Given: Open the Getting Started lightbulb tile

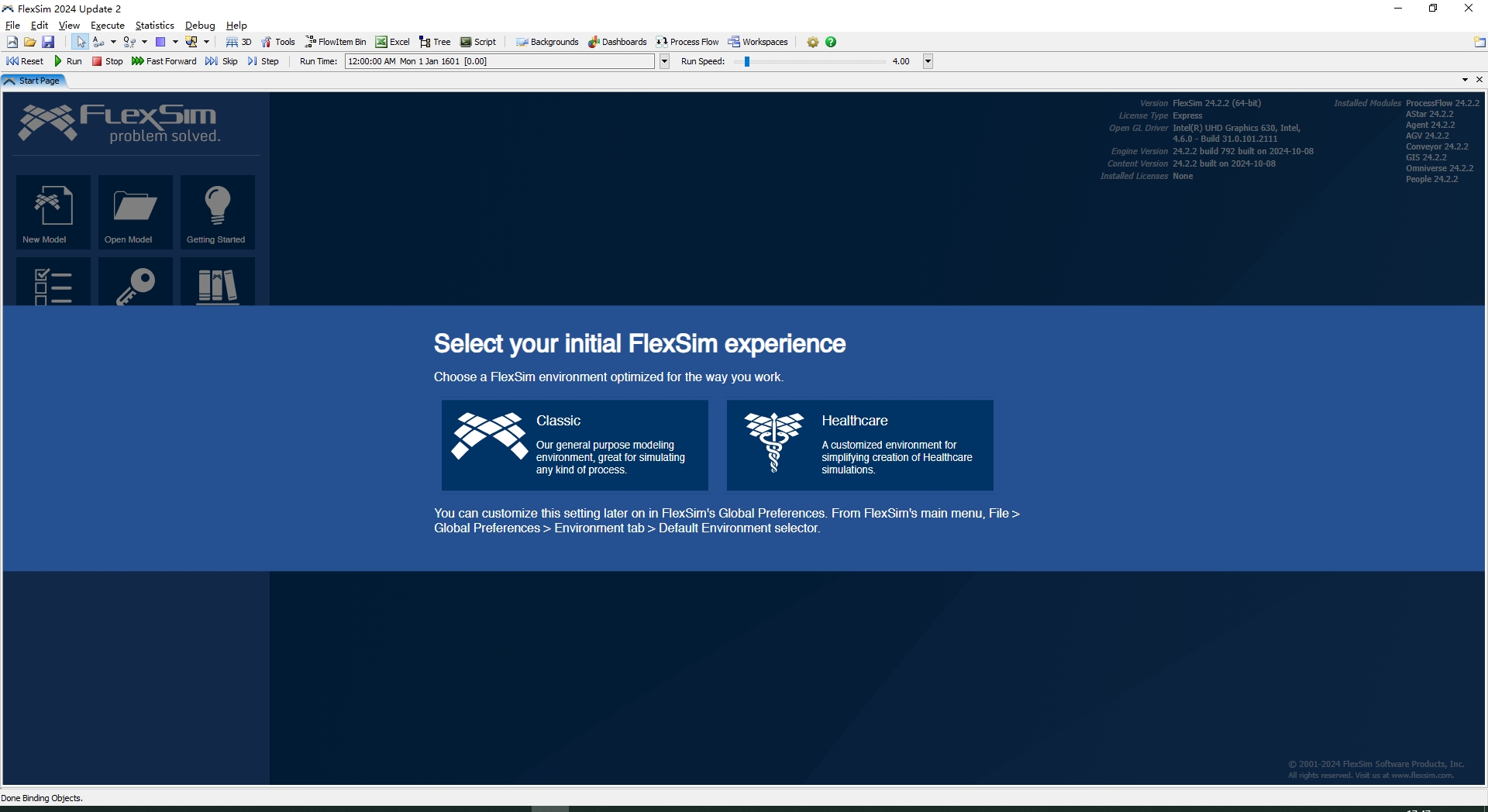Looking at the screenshot, I should click(x=217, y=212).
